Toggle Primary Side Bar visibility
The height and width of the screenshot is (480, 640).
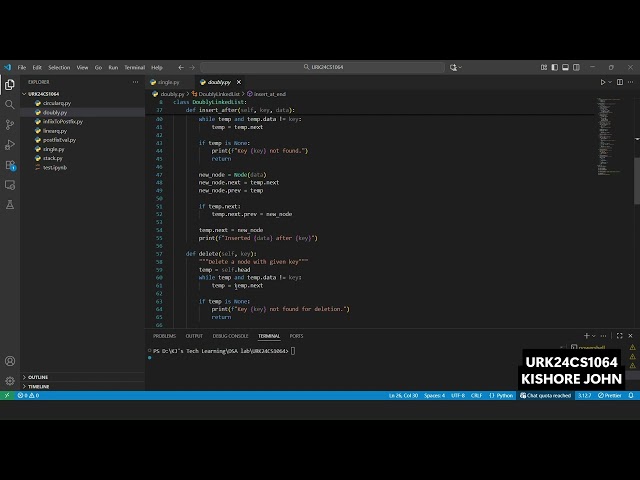[x=554, y=67]
